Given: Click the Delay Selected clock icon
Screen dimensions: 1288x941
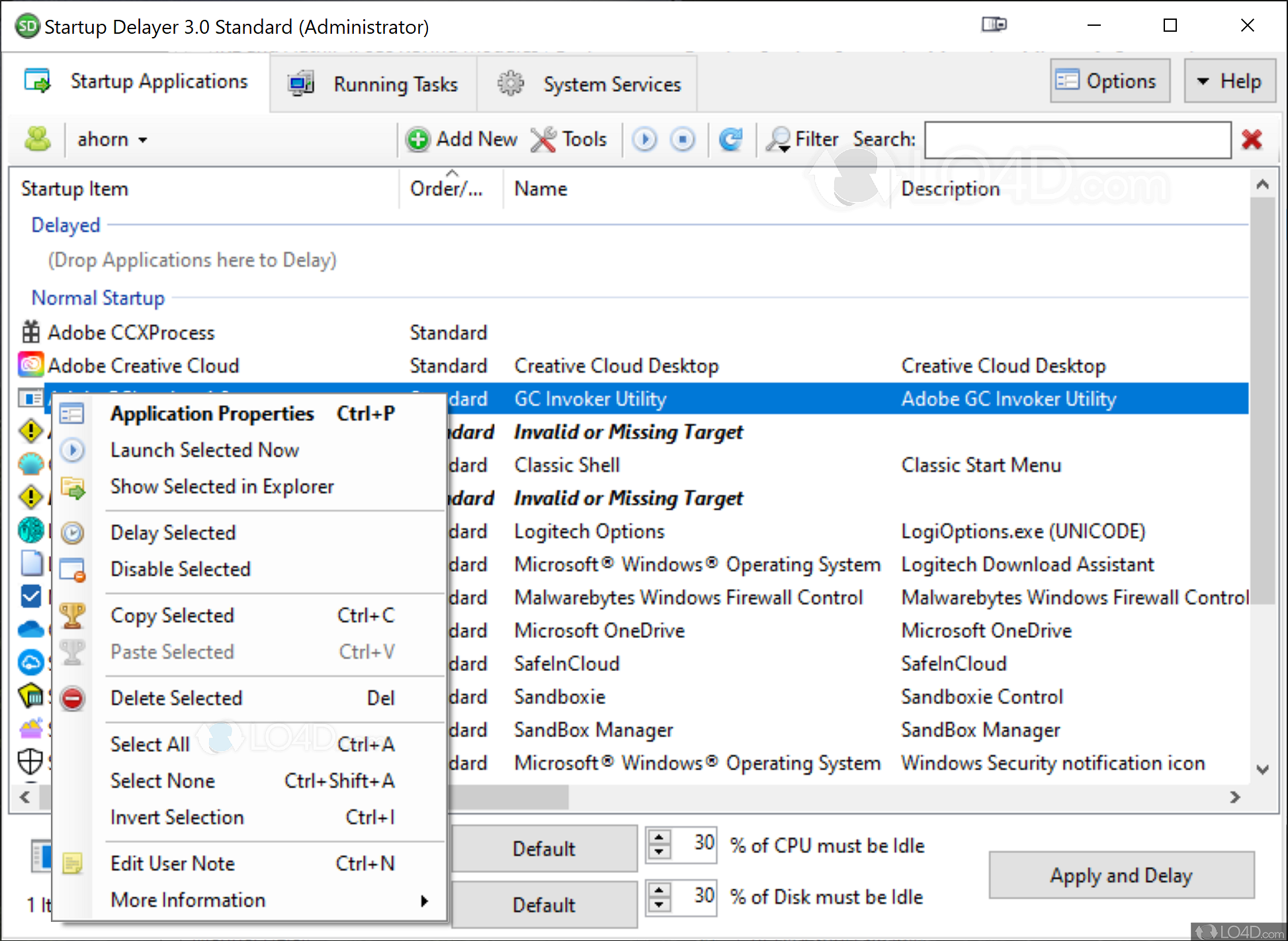Looking at the screenshot, I should [x=73, y=533].
